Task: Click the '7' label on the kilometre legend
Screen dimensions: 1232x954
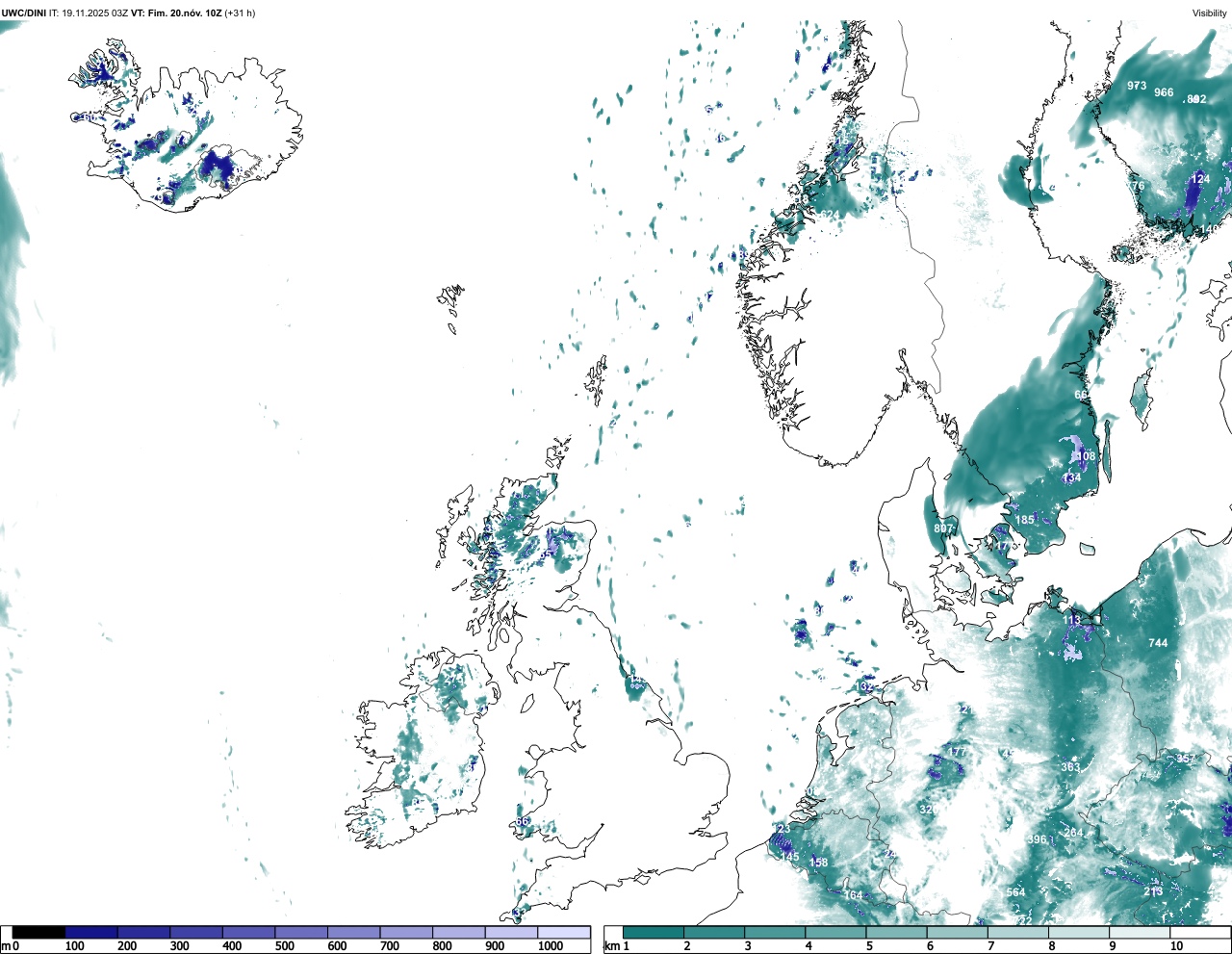Action: pyautogui.click(x=990, y=946)
